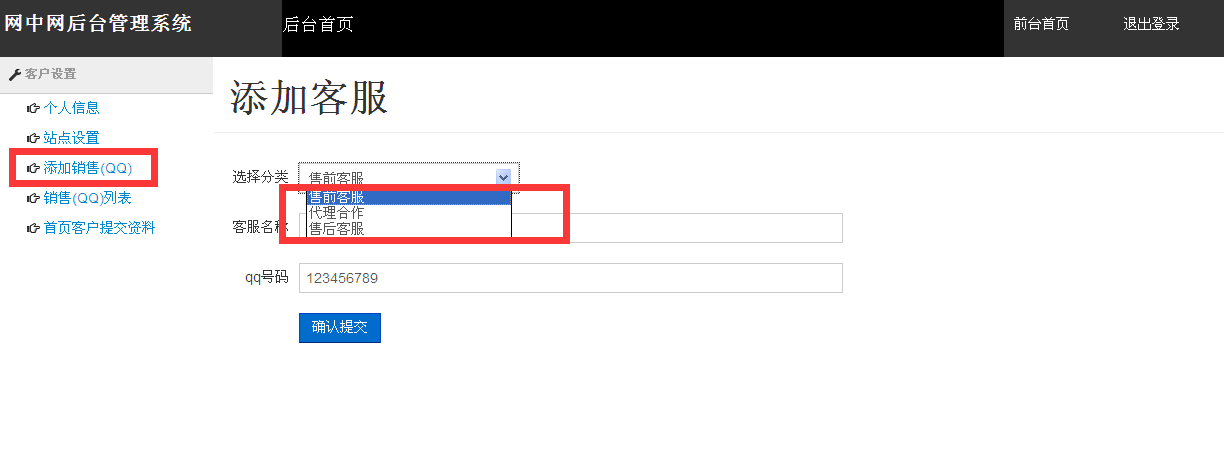Focus the qq号码 input field
The width and height of the screenshot is (1224, 470).
tap(570, 278)
